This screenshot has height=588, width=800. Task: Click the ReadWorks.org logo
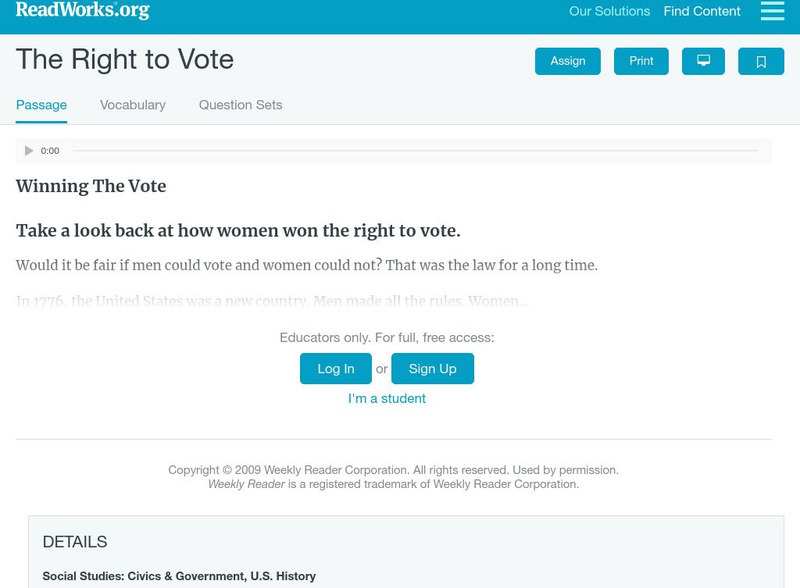coord(82,10)
